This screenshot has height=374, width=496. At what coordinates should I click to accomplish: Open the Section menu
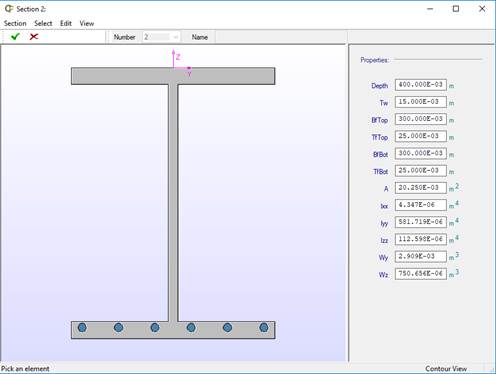tap(15, 23)
